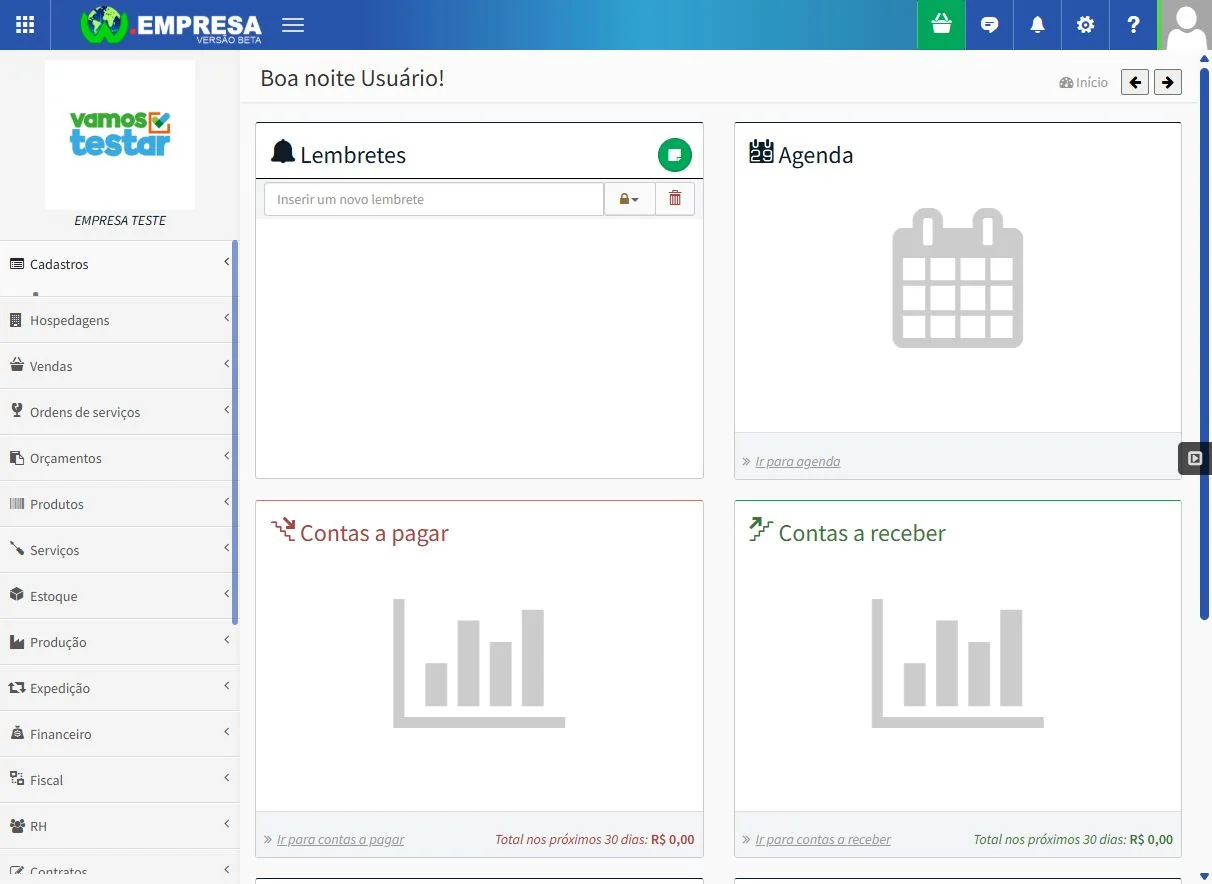
Task: Open the Produção menu
Action: pyautogui.click(x=120, y=642)
